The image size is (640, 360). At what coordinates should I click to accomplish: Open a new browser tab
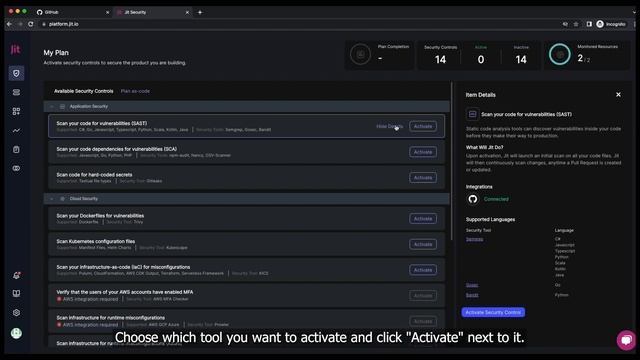(200, 12)
